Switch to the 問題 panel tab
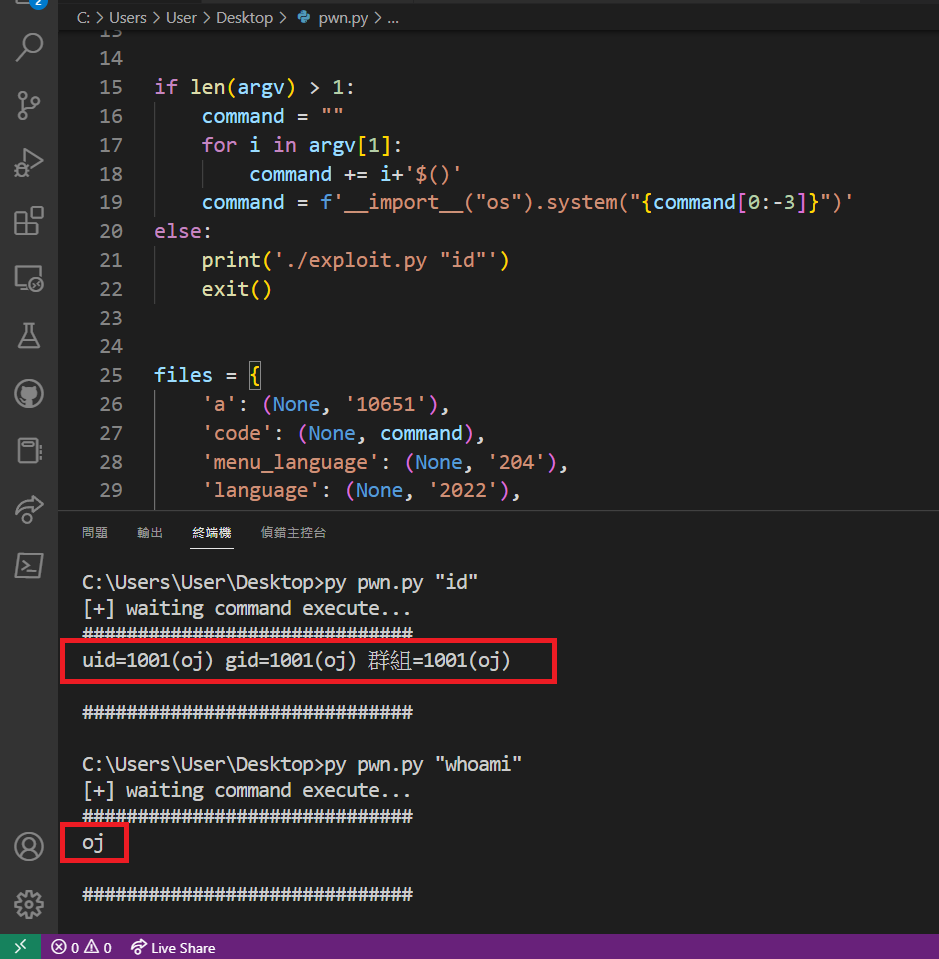 pyautogui.click(x=95, y=533)
